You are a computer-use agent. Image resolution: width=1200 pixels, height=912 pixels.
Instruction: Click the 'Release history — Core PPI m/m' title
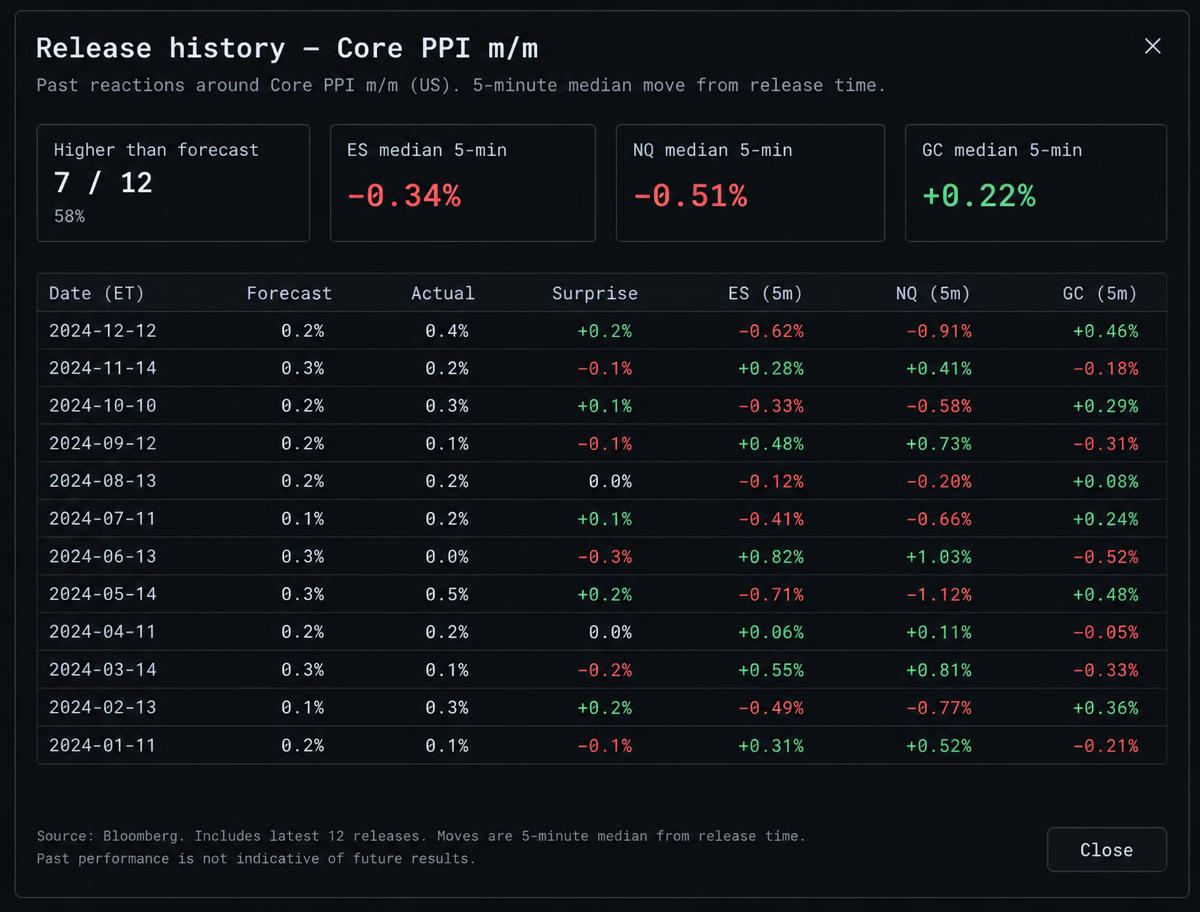tap(288, 47)
